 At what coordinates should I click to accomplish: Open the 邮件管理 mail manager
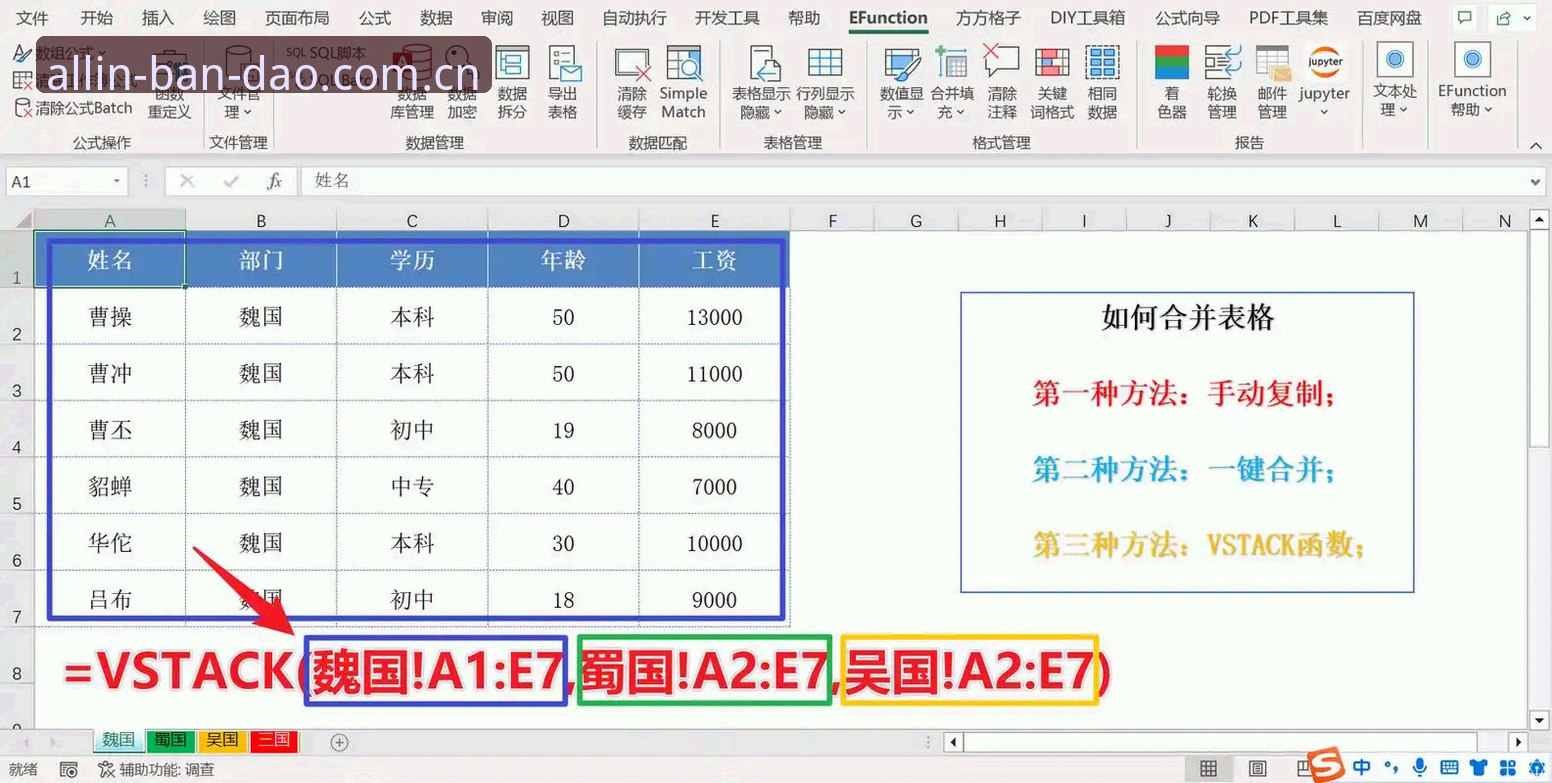tap(1272, 83)
